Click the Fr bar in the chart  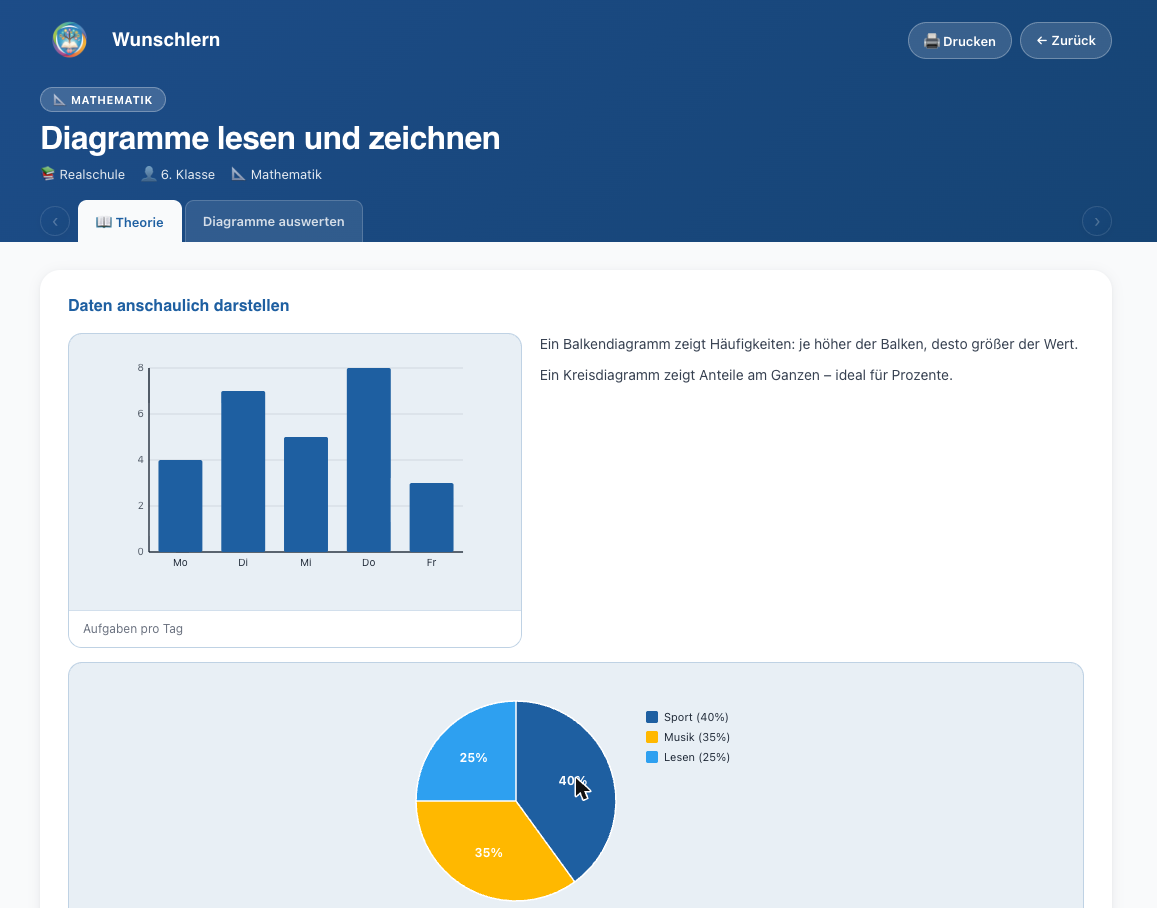coord(432,517)
